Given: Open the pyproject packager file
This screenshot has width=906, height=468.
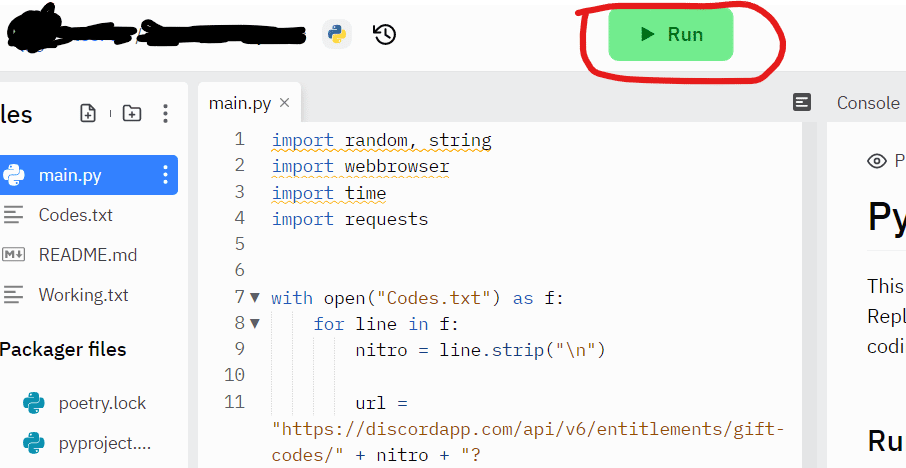Looking at the screenshot, I should point(104,443).
